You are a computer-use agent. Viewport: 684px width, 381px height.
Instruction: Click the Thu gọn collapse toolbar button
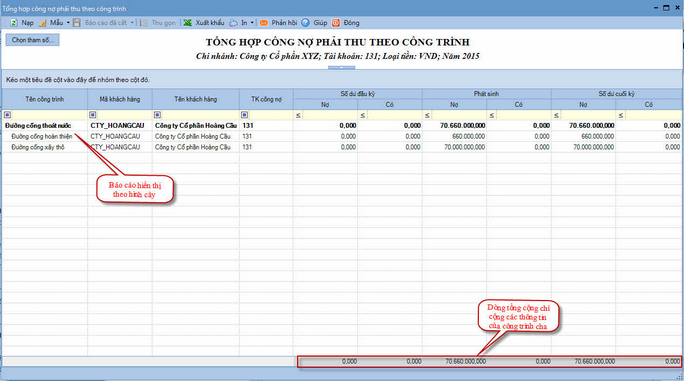pyautogui.click(x=157, y=23)
